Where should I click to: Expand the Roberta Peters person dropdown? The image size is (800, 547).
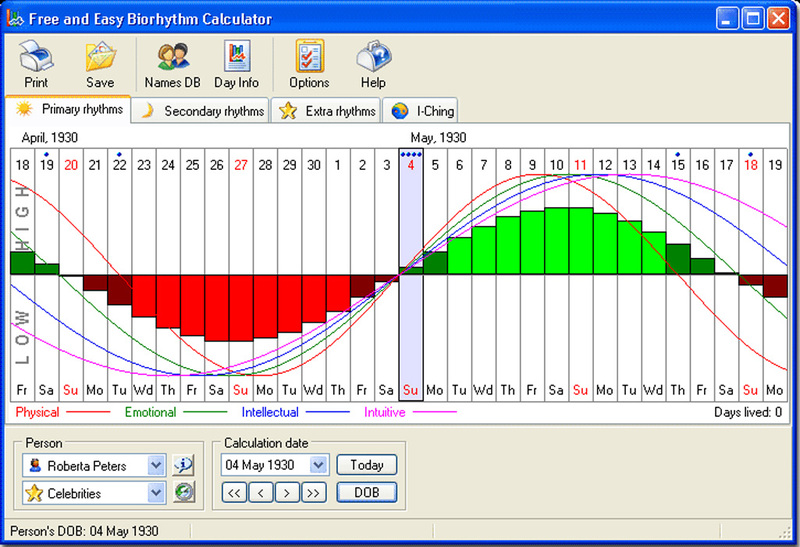(156, 465)
